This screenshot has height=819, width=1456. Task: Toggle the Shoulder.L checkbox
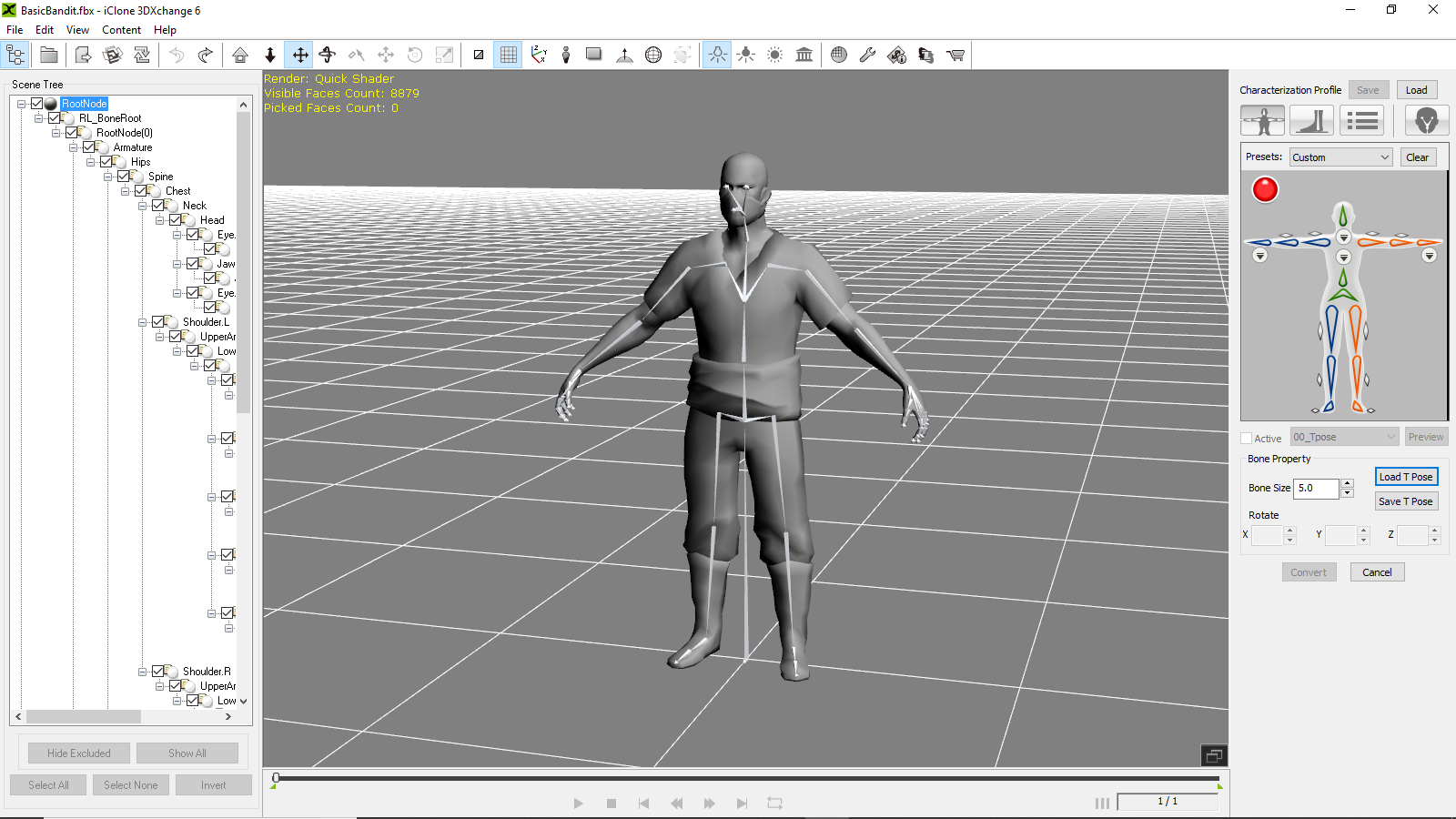(158, 322)
